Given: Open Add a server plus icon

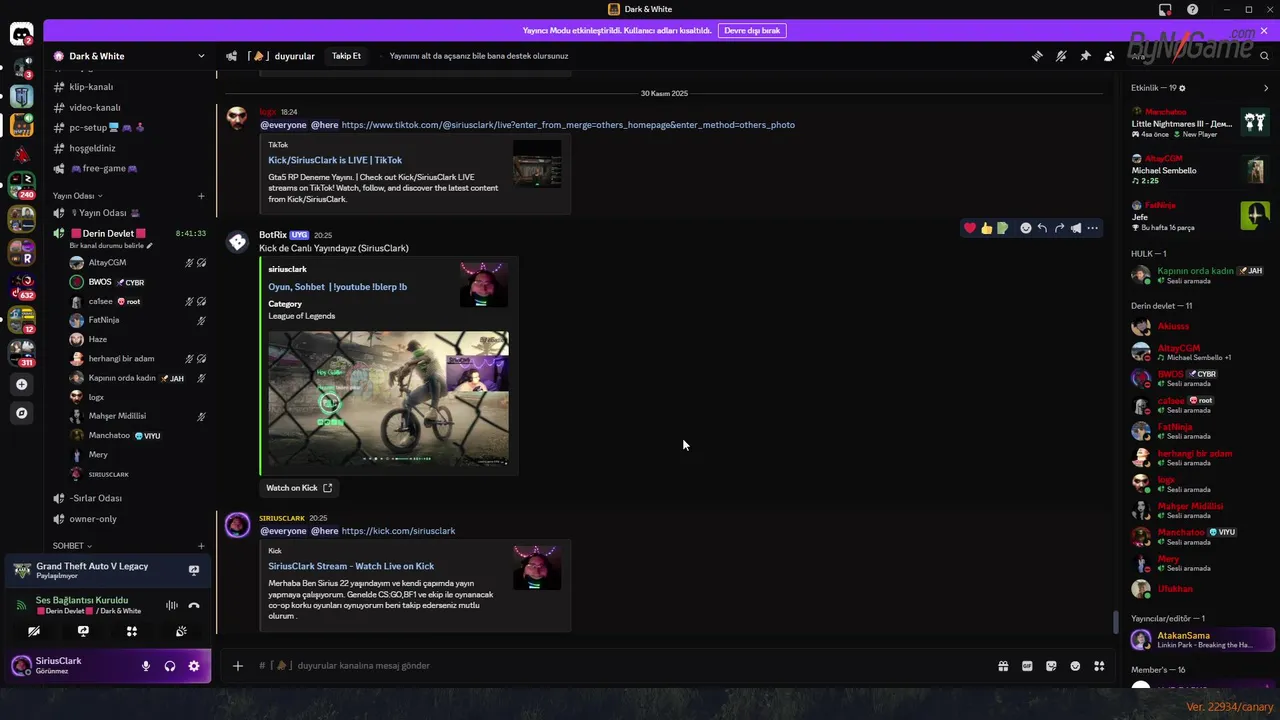Looking at the screenshot, I should 21,384.
